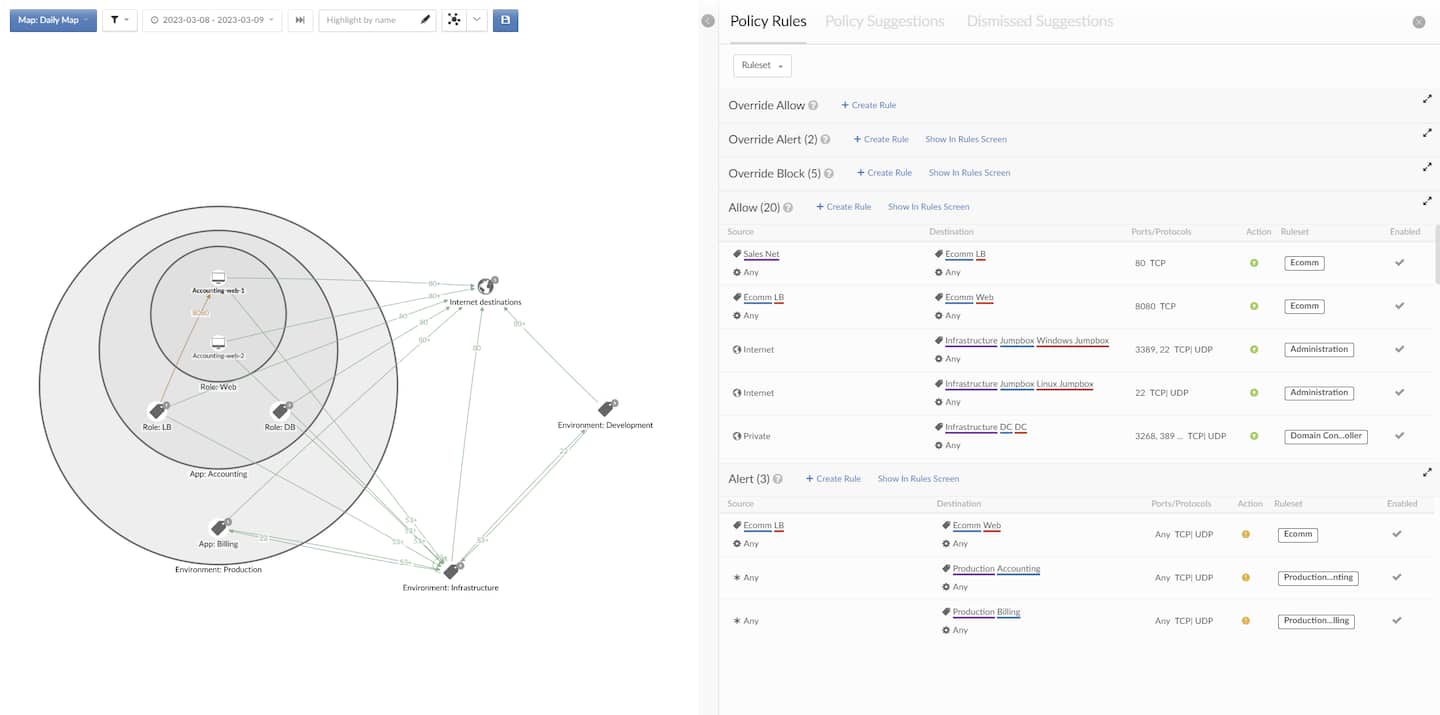Image resolution: width=1440 pixels, height=715 pixels.
Task: Toggle enabled checkmark for Private DC rule
Action: tap(1399, 436)
